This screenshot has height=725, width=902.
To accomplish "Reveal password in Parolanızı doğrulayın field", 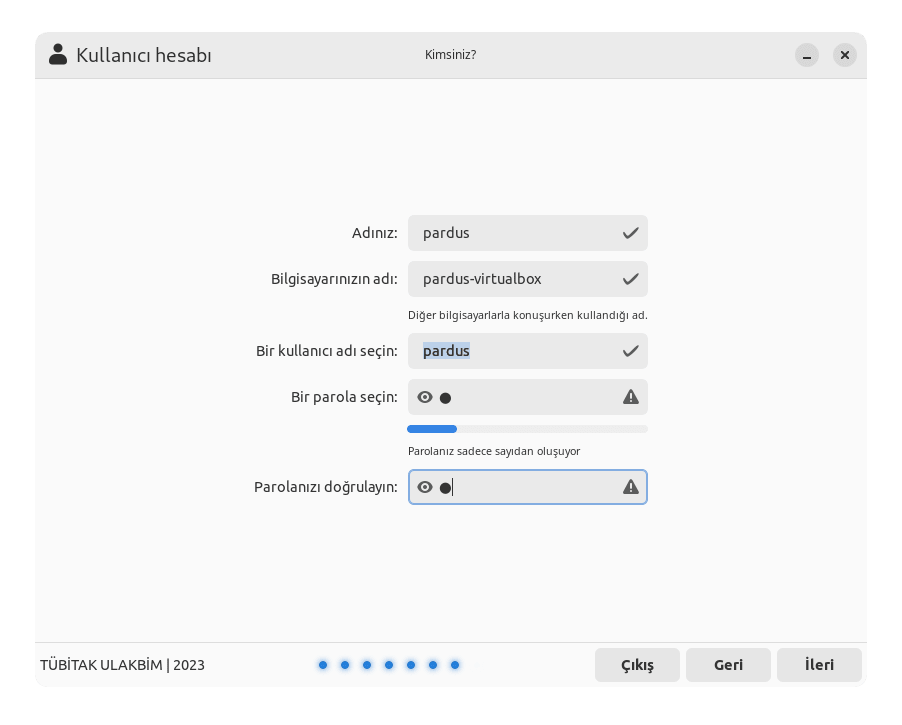I will coord(425,487).
